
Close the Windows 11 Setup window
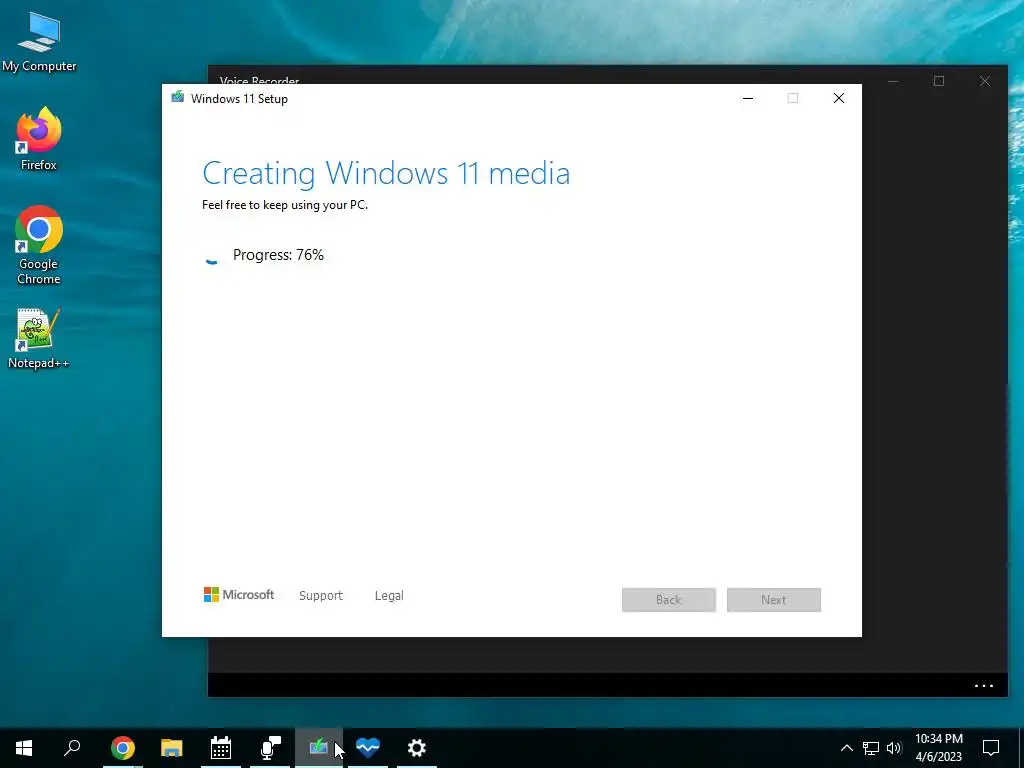pyautogui.click(x=839, y=98)
